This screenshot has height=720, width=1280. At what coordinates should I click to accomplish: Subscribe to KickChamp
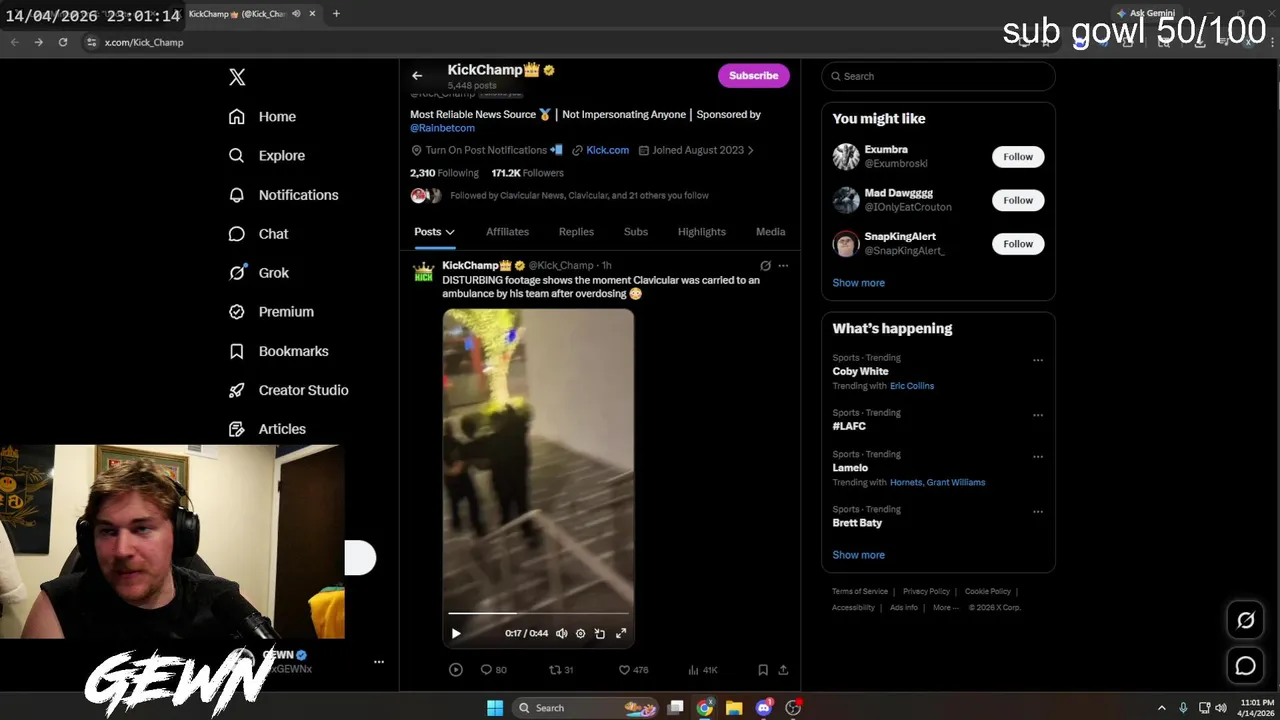coord(753,75)
